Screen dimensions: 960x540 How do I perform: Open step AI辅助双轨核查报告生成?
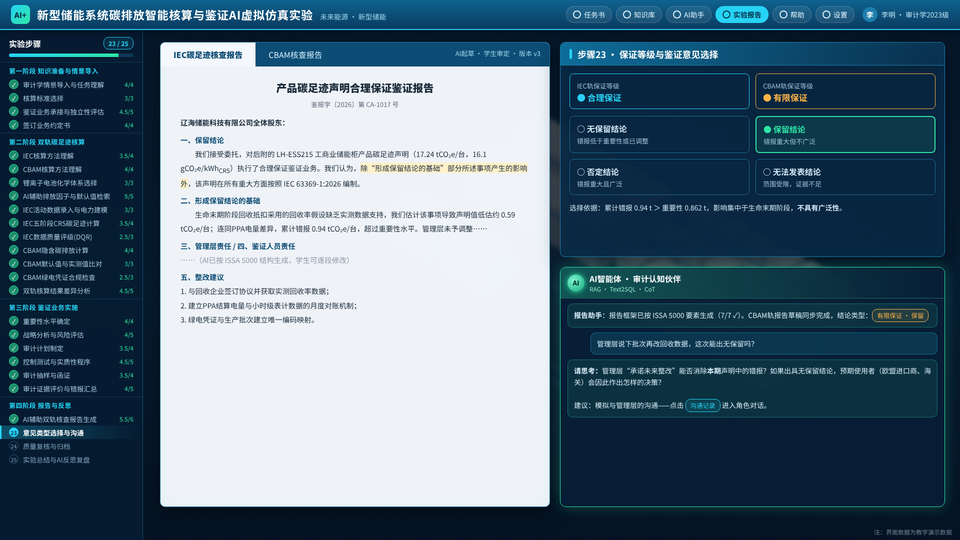click(x=71, y=419)
